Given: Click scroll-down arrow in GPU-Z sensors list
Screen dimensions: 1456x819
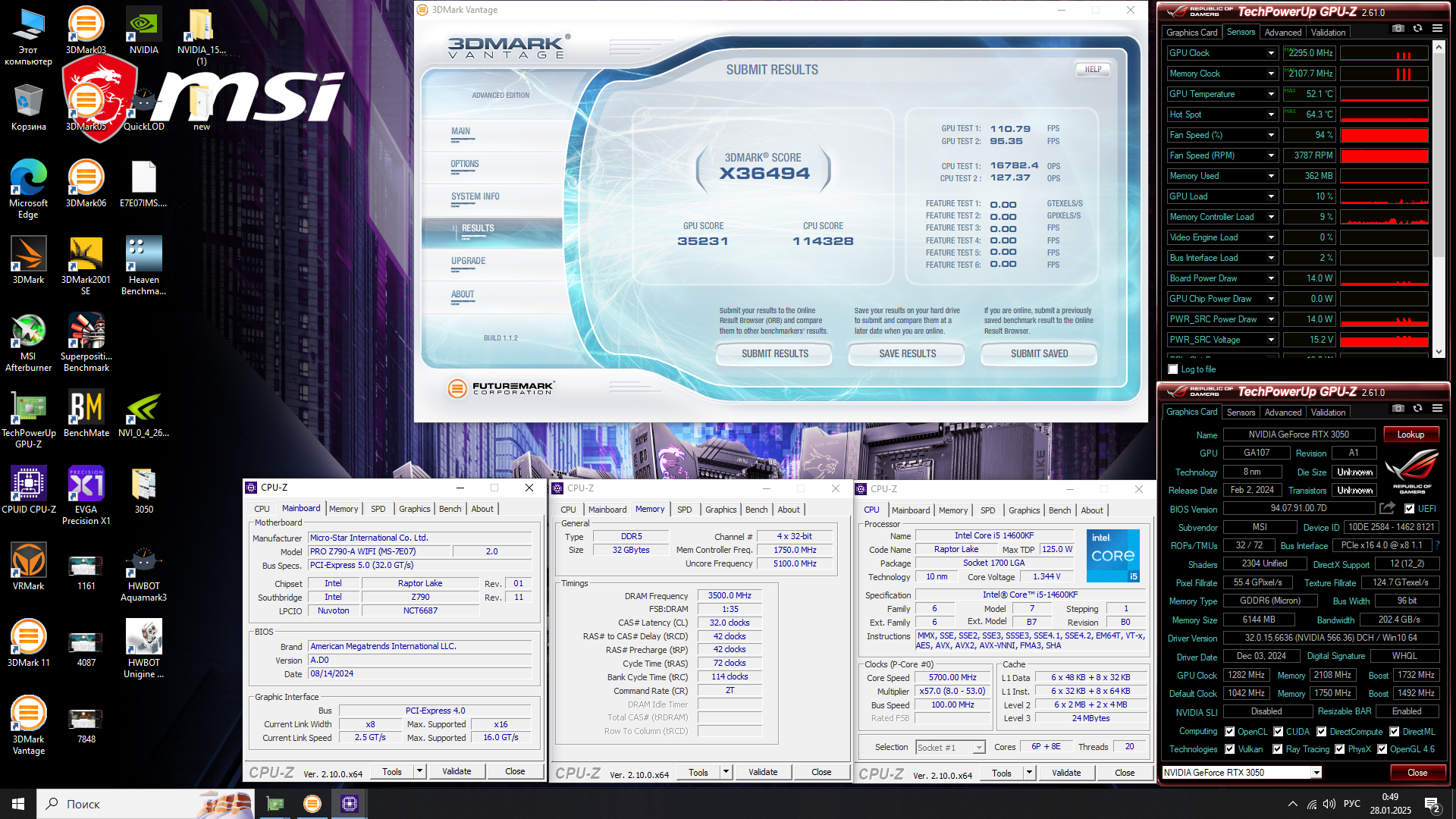Looking at the screenshot, I should [1439, 352].
